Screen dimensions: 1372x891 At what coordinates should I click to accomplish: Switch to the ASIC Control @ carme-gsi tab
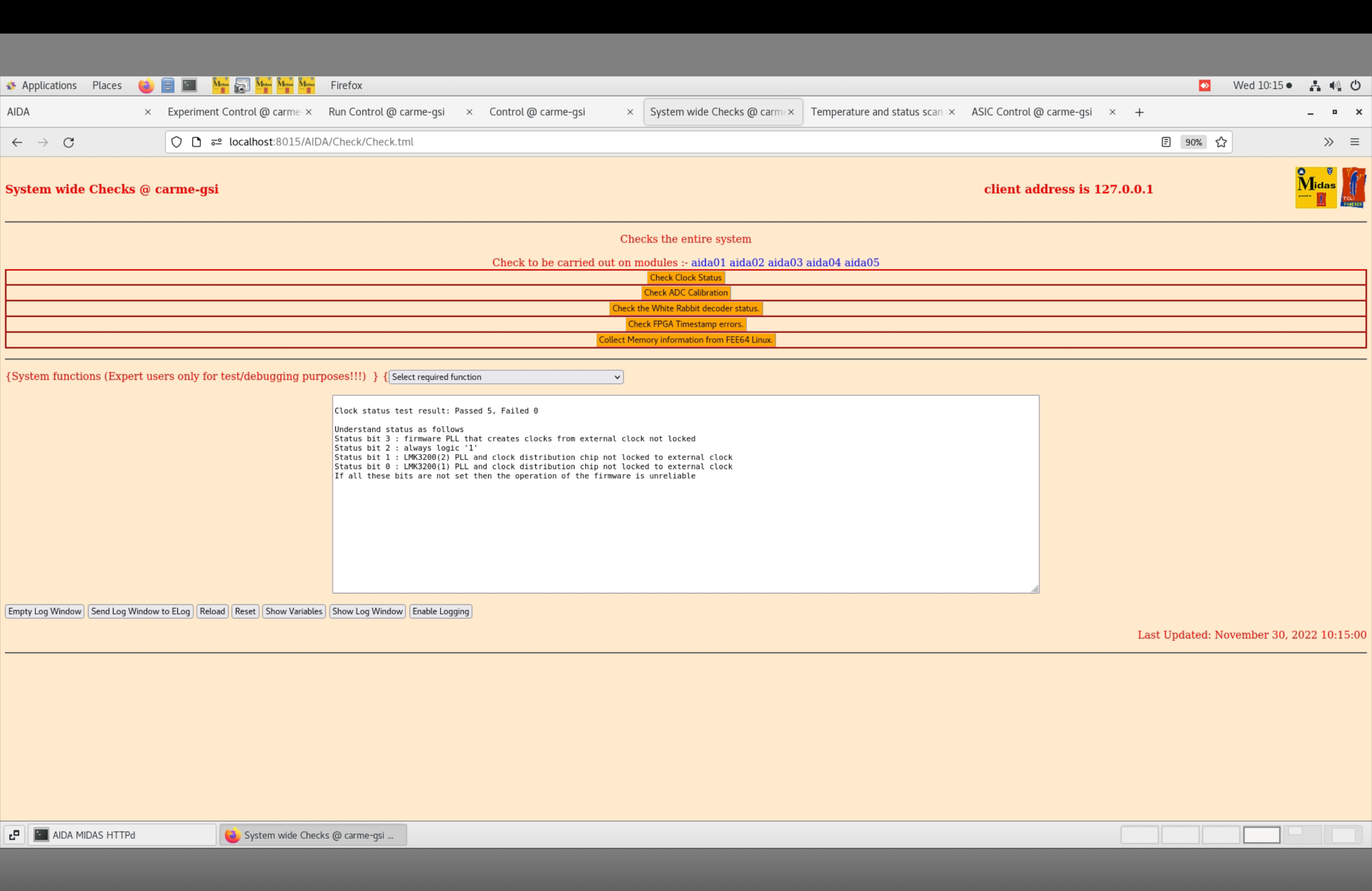point(1031,112)
